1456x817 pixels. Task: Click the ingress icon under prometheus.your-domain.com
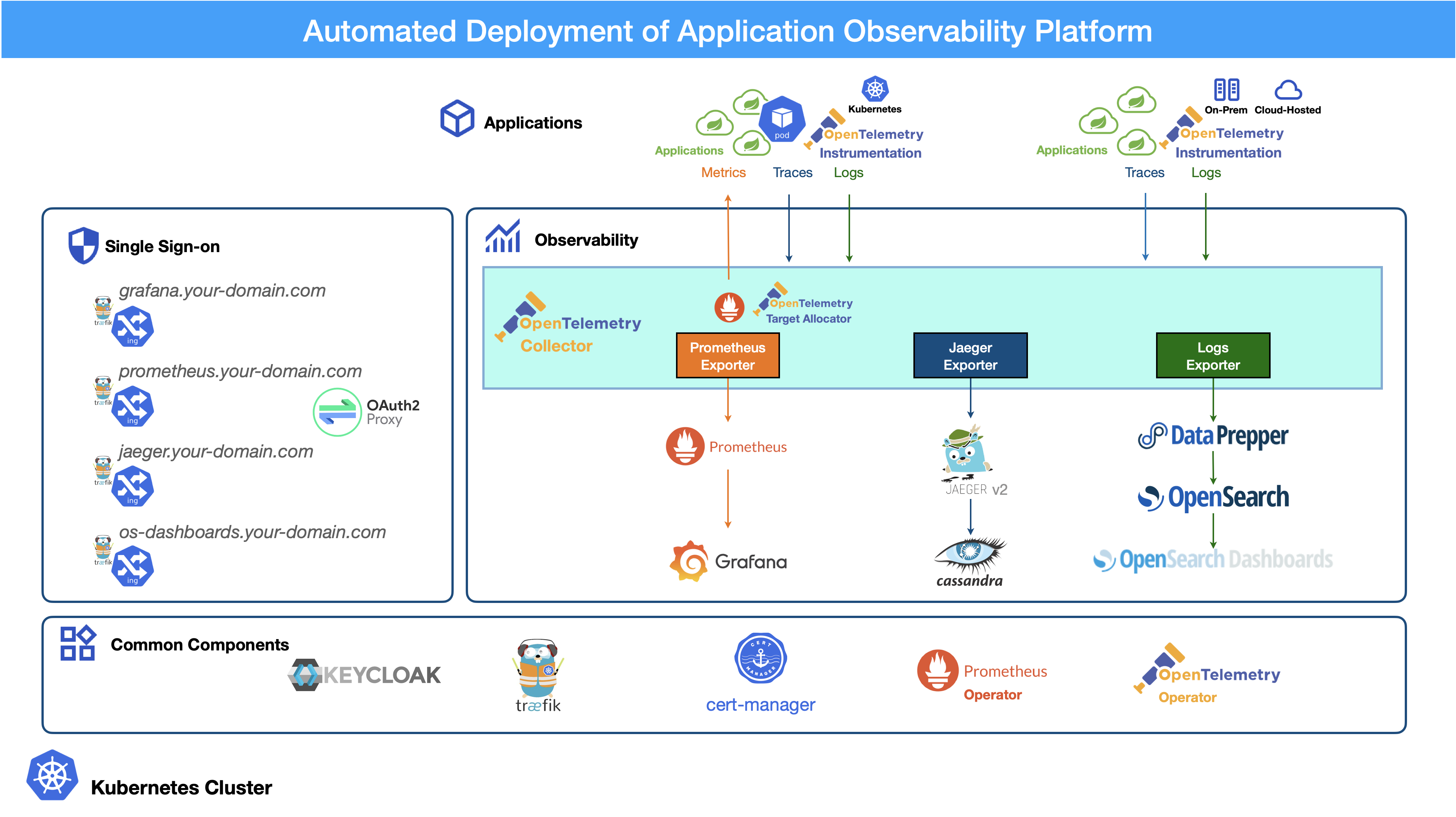click(x=132, y=406)
